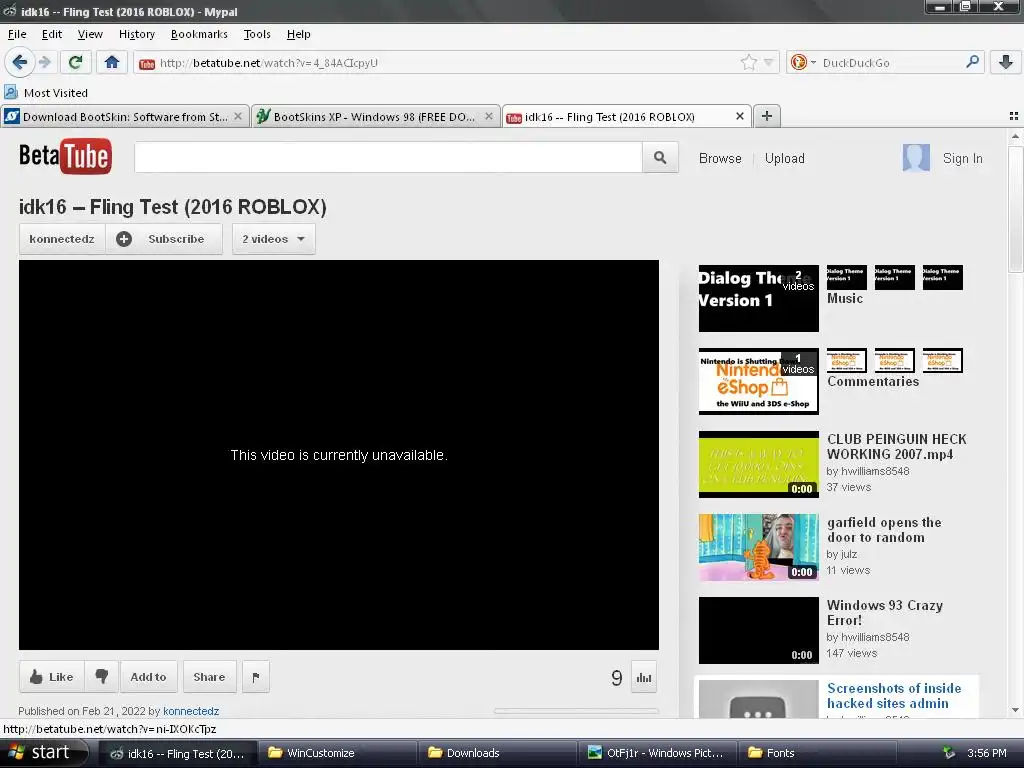Click the search bar magnifier icon
The width and height of the screenshot is (1024, 768).
[x=972, y=62]
